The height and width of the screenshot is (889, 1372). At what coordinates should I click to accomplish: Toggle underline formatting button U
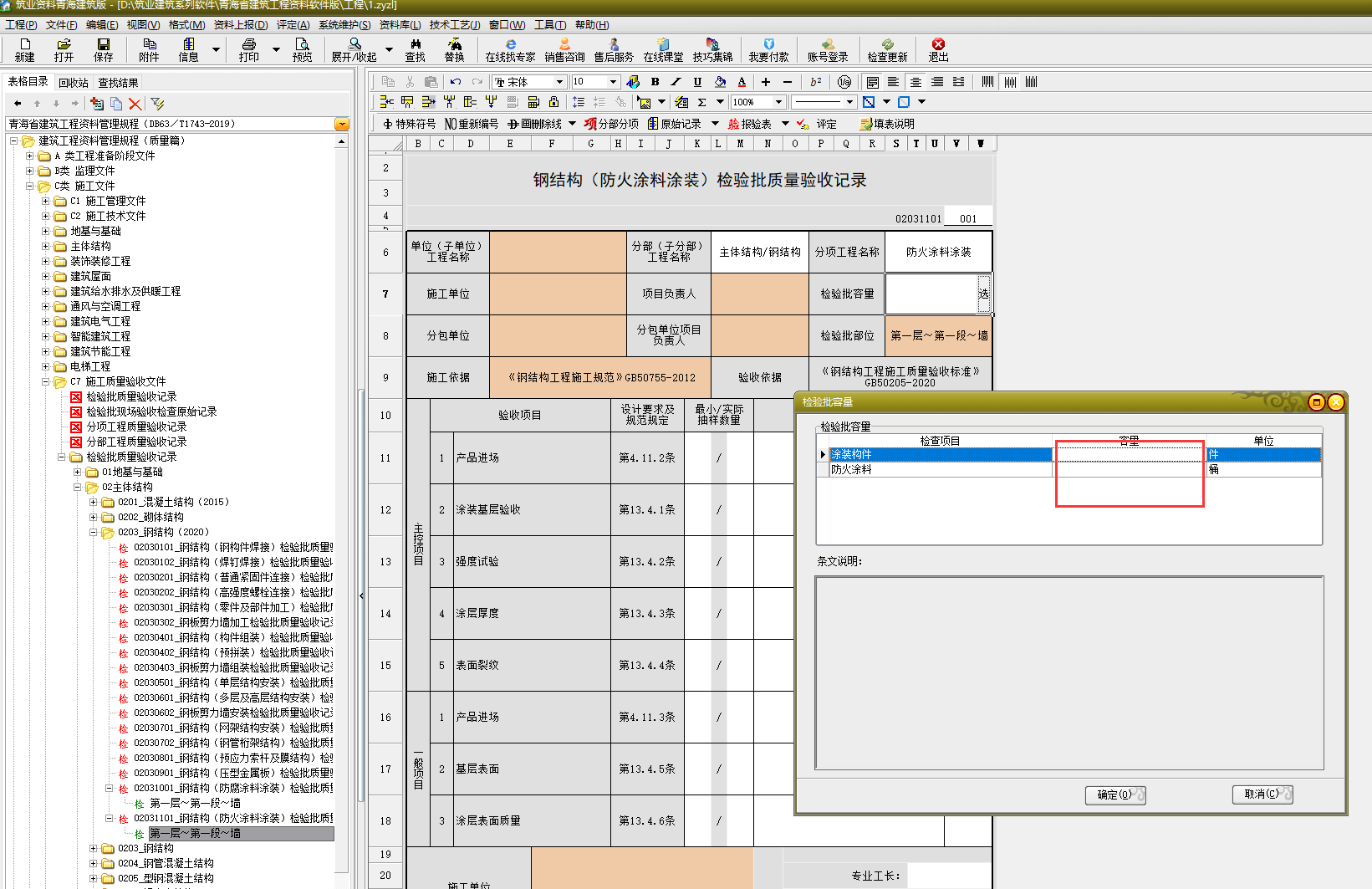coord(697,82)
